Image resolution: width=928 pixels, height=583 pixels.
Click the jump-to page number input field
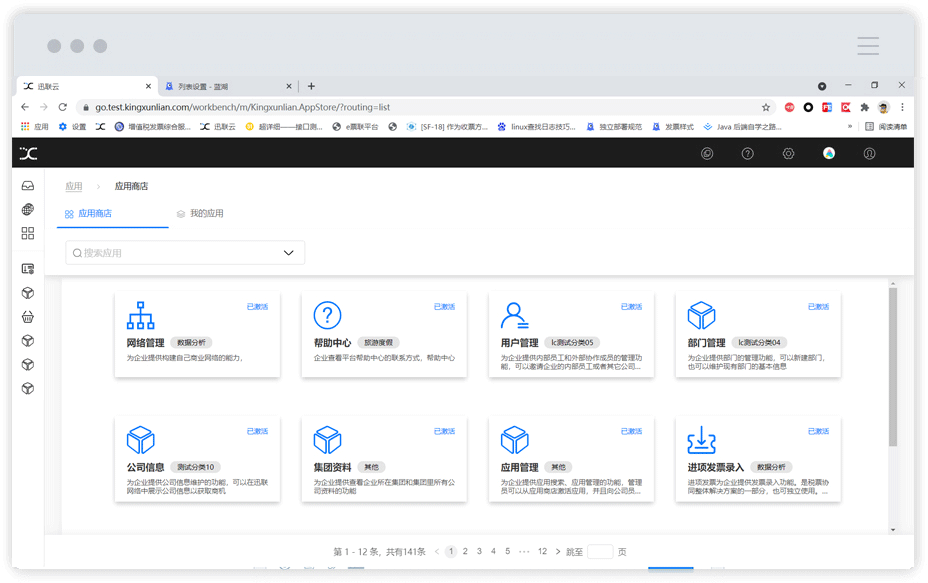point(600,551)
